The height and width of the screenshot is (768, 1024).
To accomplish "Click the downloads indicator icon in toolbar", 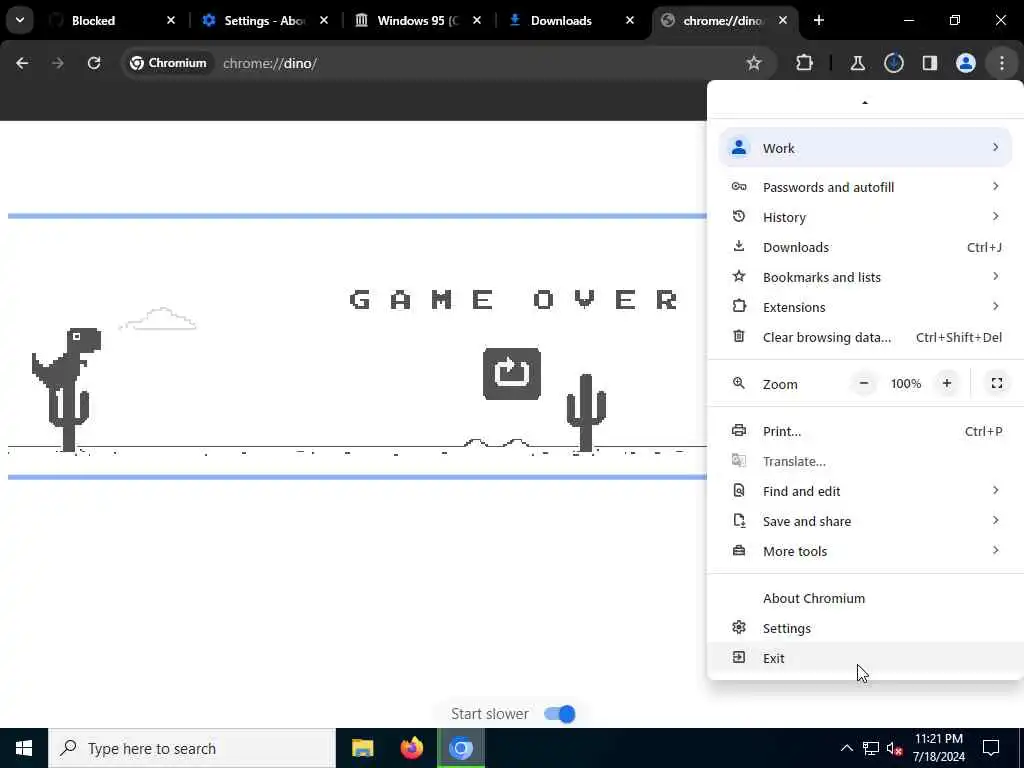I will point(893,63).
